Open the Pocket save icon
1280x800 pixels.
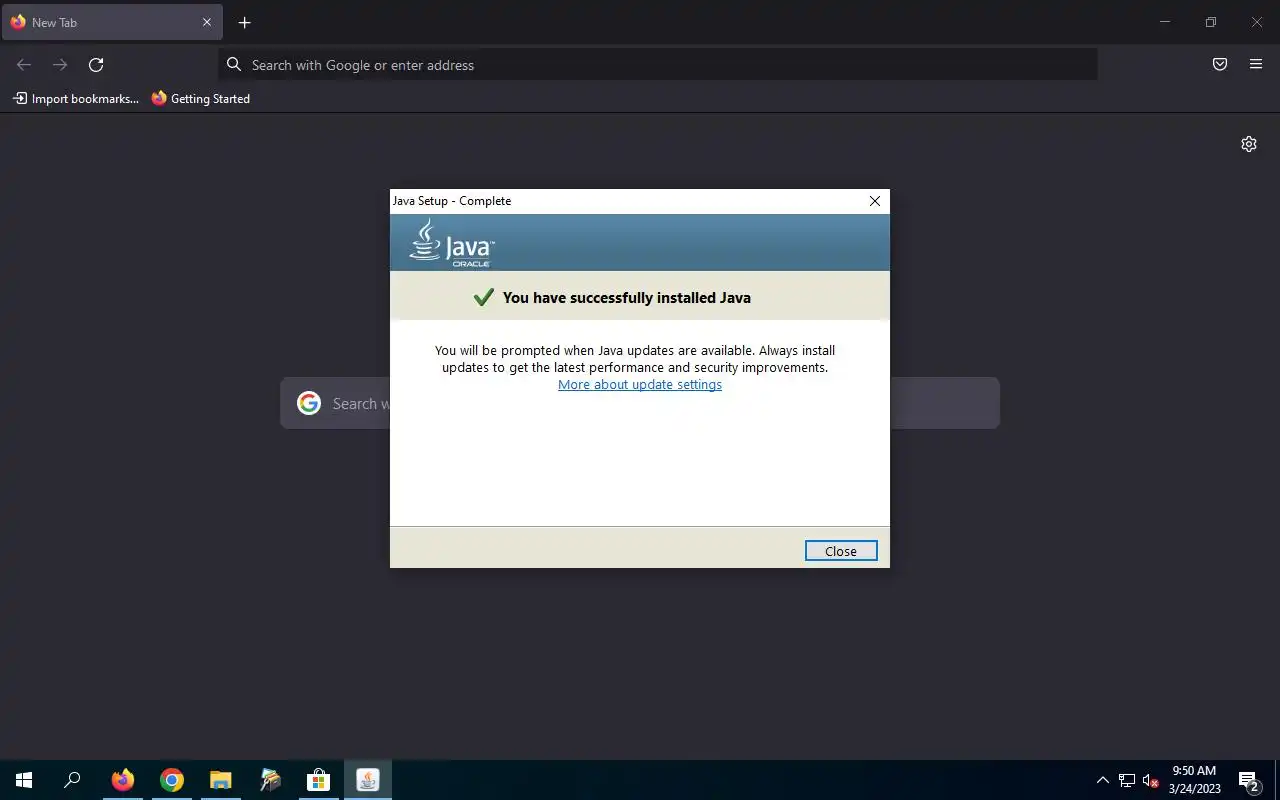[x=1220, y=65]
